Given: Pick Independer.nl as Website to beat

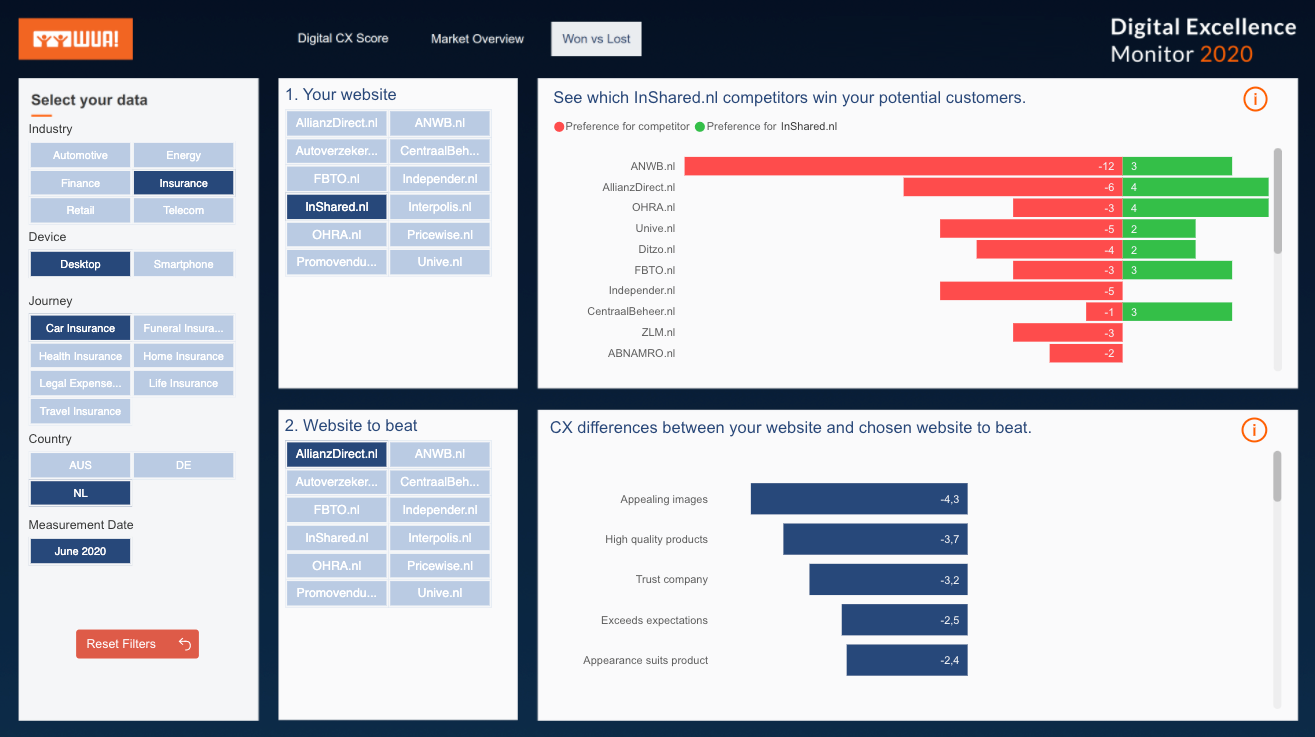Looking at the screenshot, I should point(440,510).
